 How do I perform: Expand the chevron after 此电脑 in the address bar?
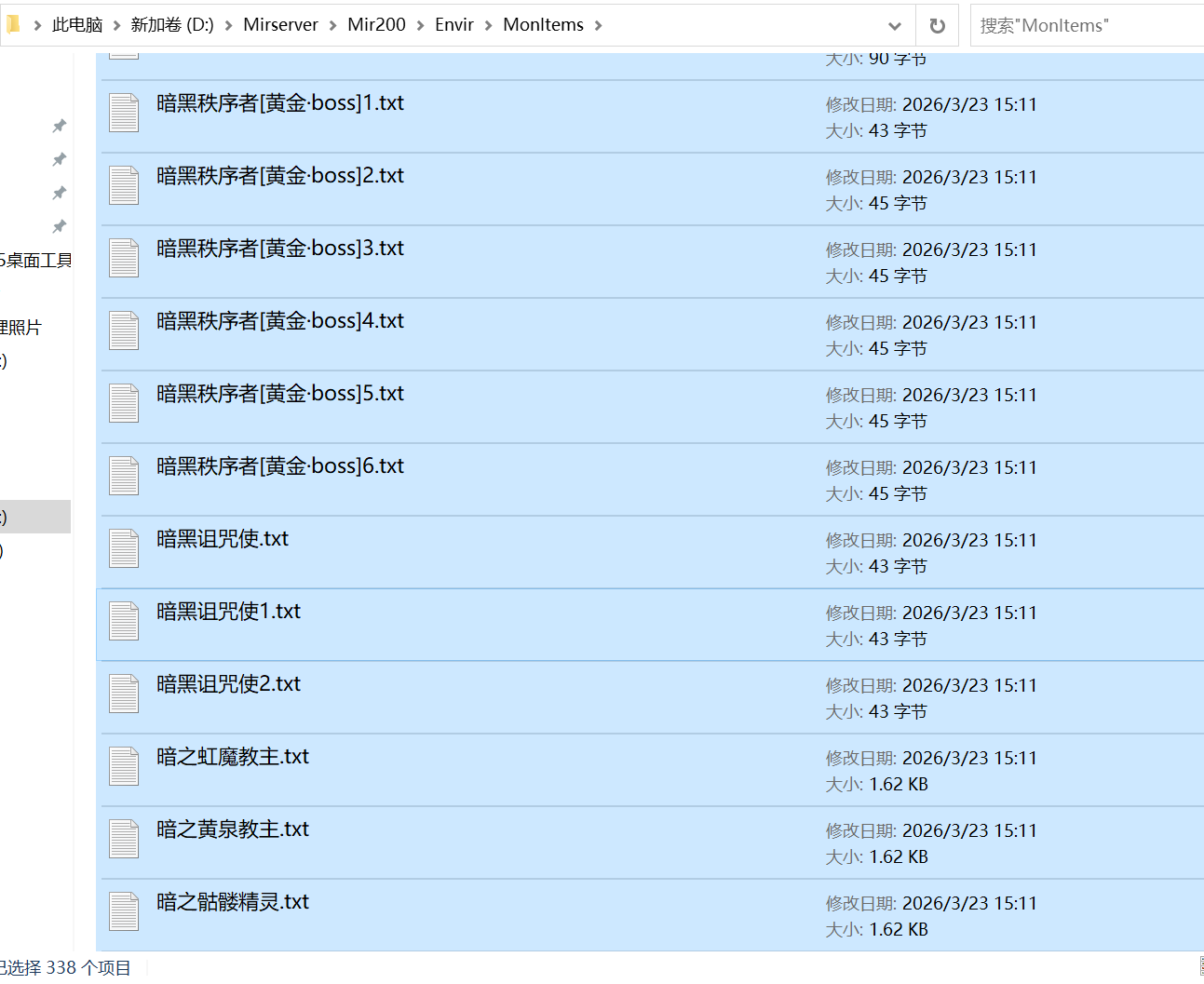tap(117, 26)
